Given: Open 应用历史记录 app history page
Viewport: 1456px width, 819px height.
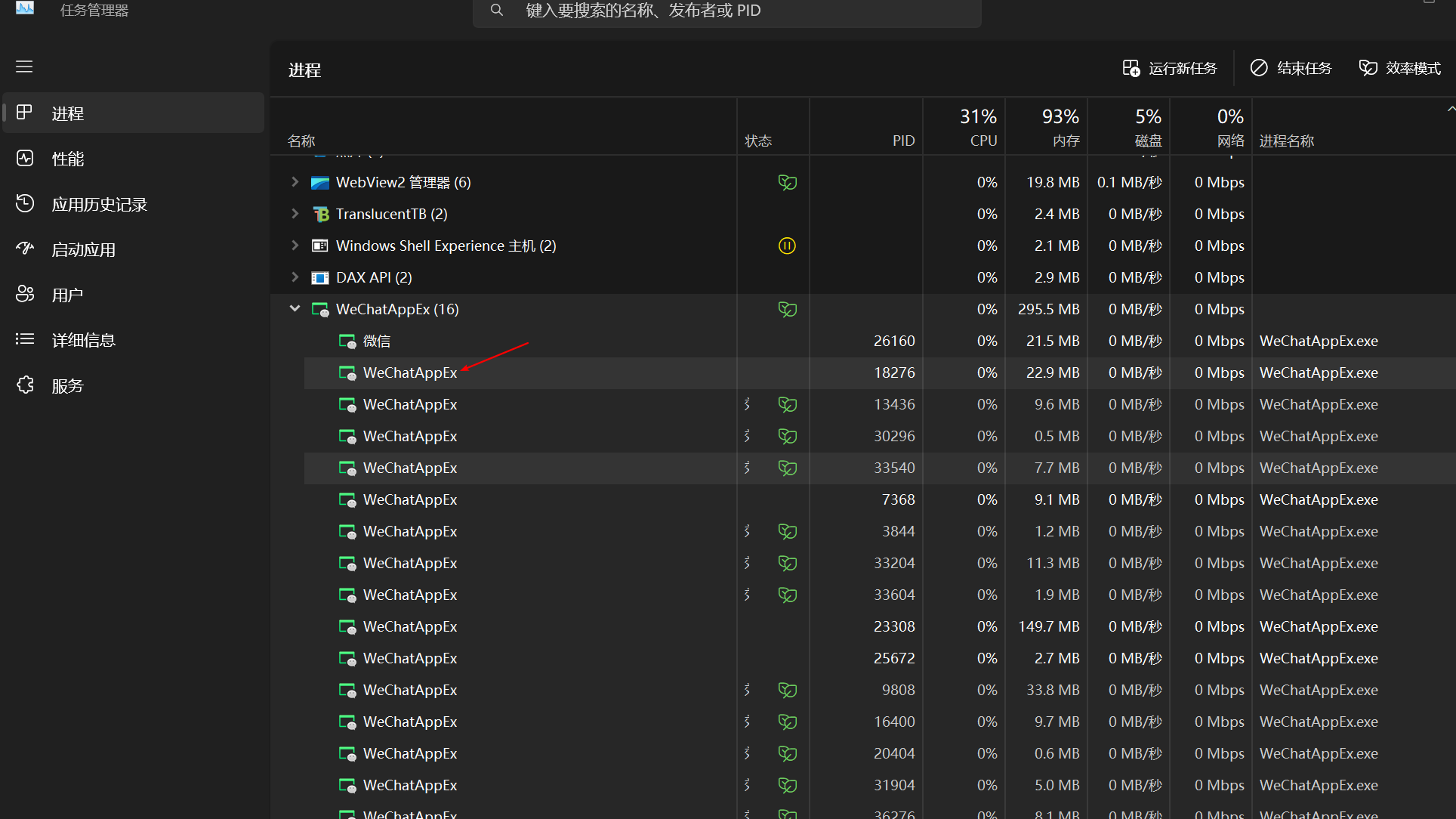Looking at the screenshot, I should tap(134, 204).
